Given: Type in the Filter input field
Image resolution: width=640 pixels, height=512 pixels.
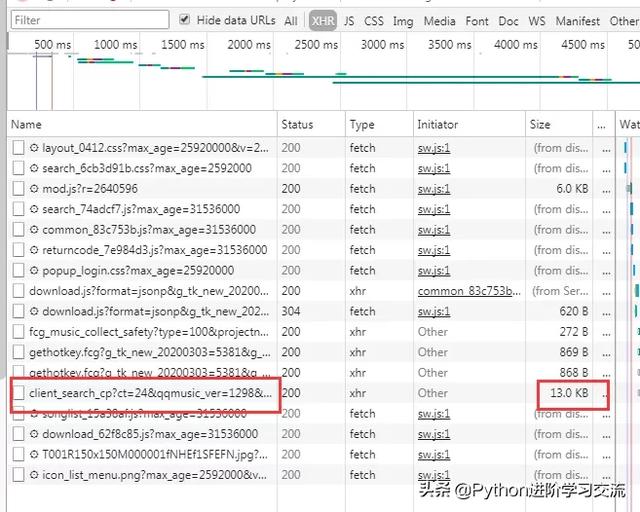Looking at the screenshot, I should 90,20.
